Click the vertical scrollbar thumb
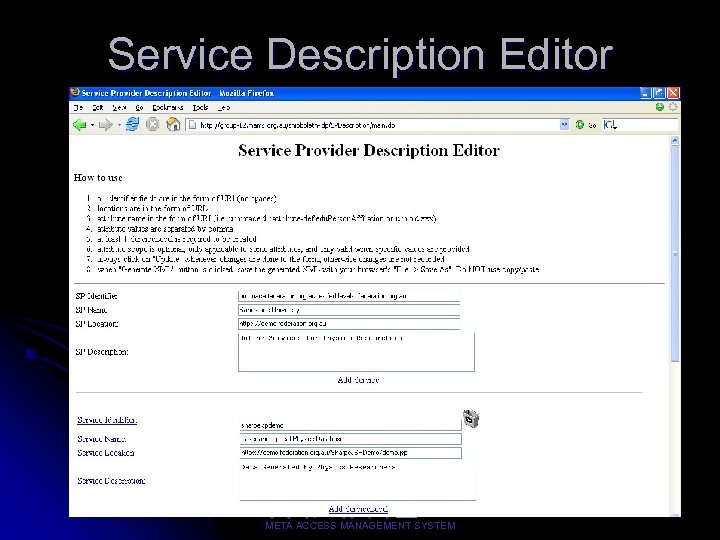The height and width of the screenshot is (540, 720). pyautogui.click(x=675, y=254)
